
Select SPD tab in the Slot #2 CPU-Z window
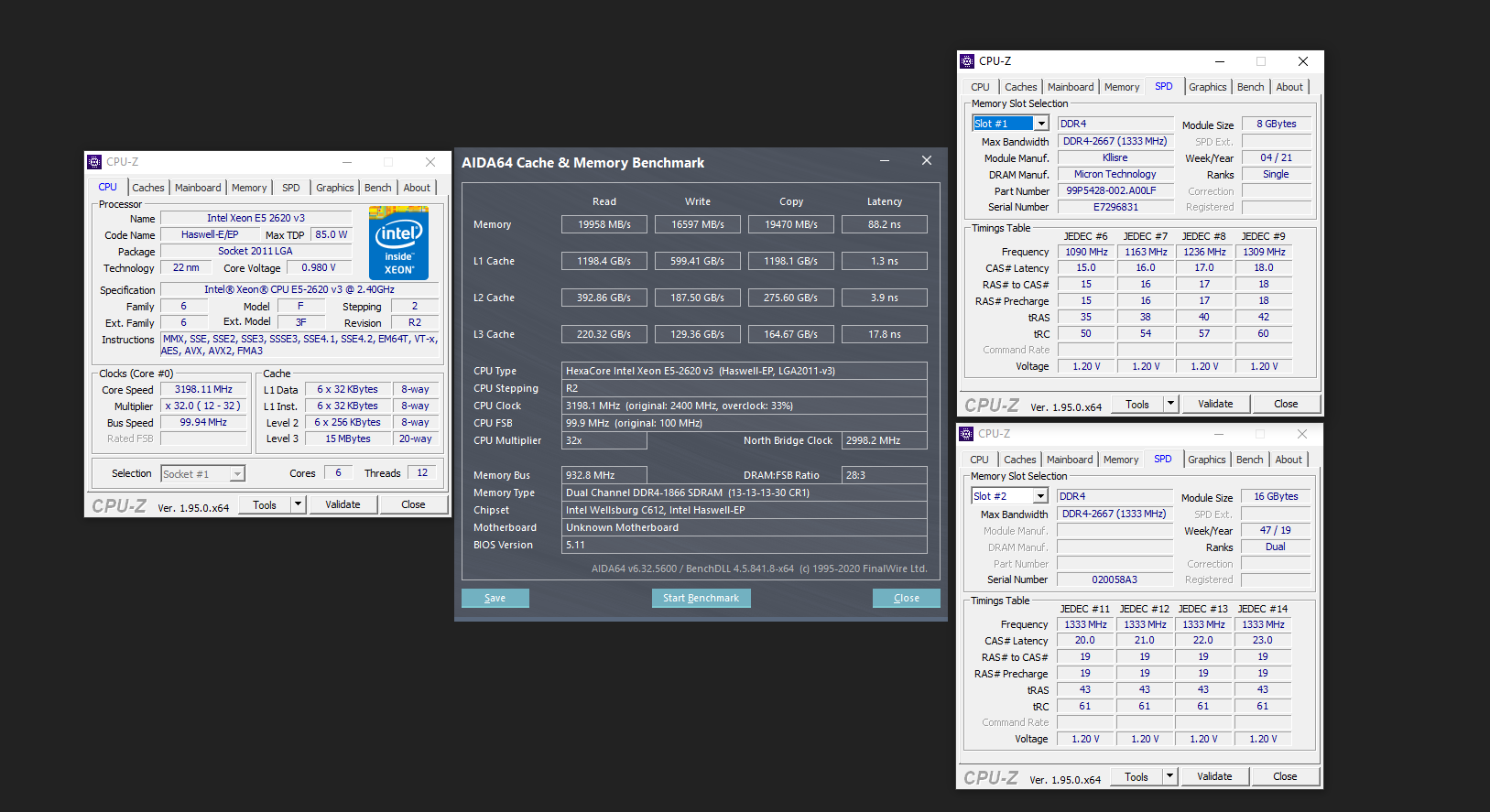[1163, 459]
